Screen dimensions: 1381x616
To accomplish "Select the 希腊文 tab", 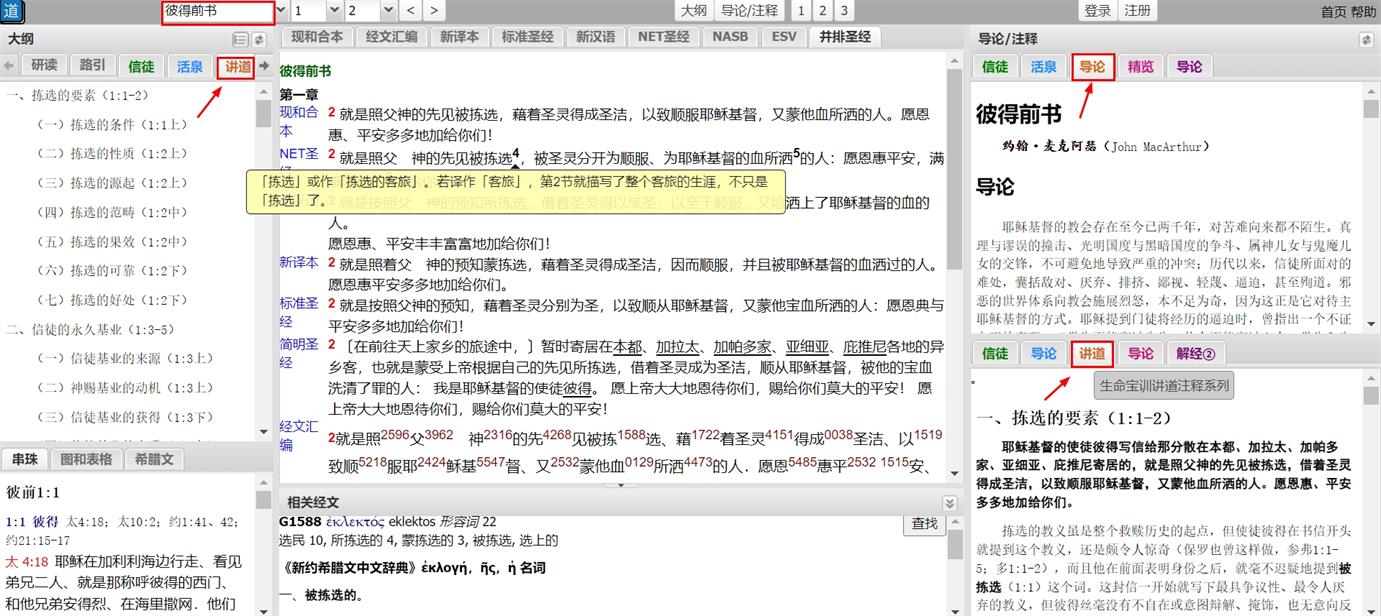I will (153, 459).
